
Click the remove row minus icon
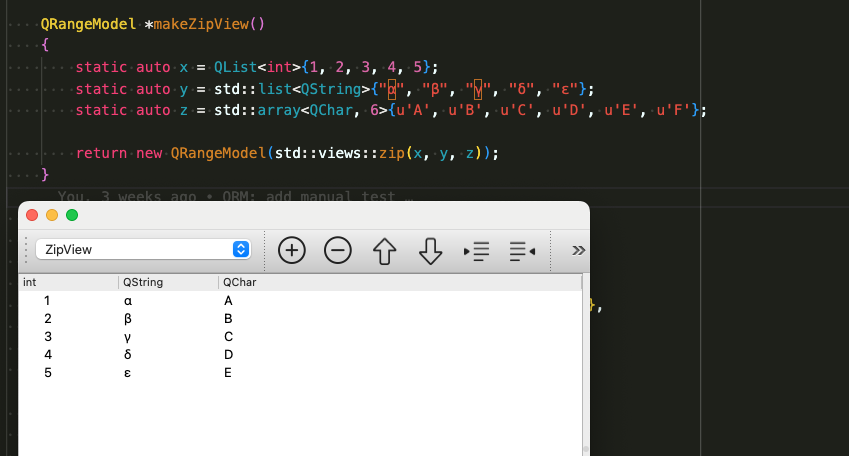(x=338, y=251)
